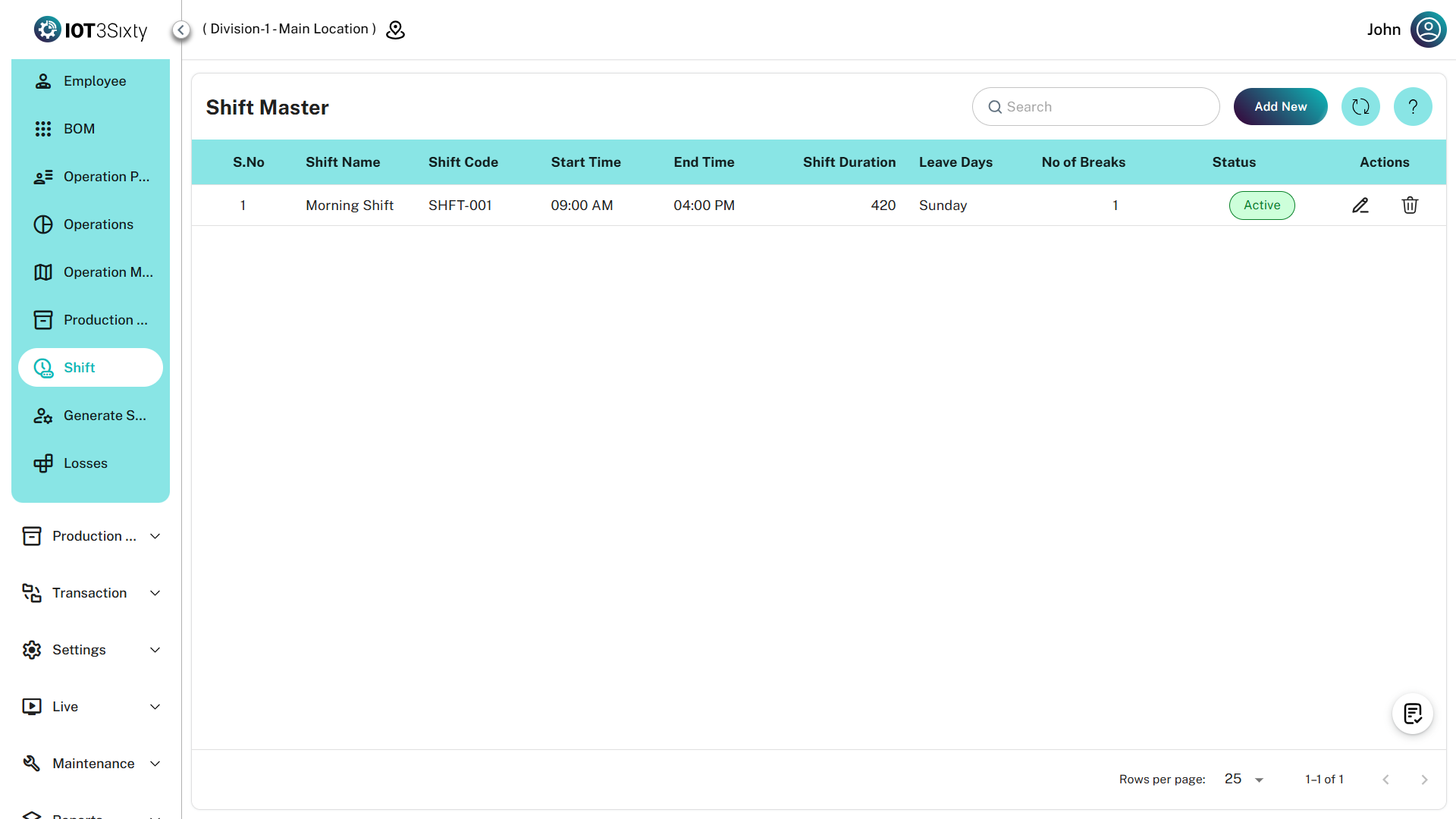This screenshot has height=819, width=1456.
Task: Expand the Settings menu section
Action: (x=91, y=650)
